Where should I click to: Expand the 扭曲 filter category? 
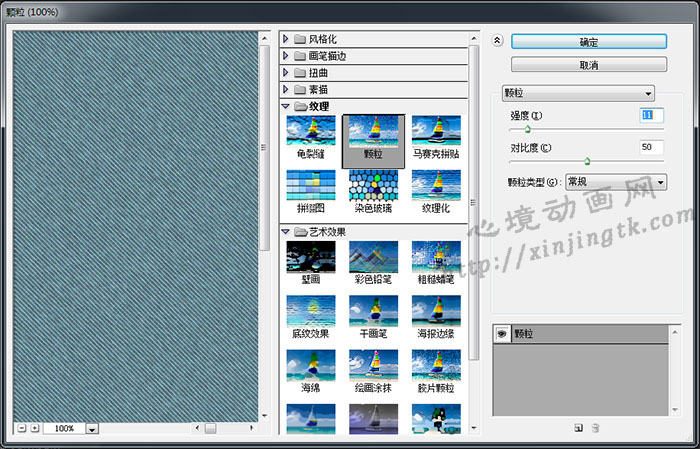(287, 73)
